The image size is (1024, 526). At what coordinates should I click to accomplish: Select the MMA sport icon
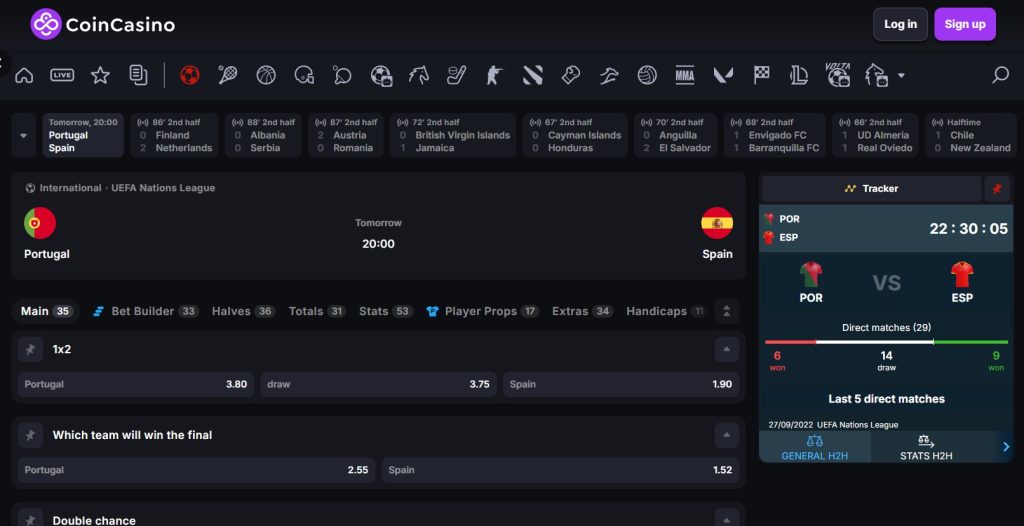coord(685,75)
